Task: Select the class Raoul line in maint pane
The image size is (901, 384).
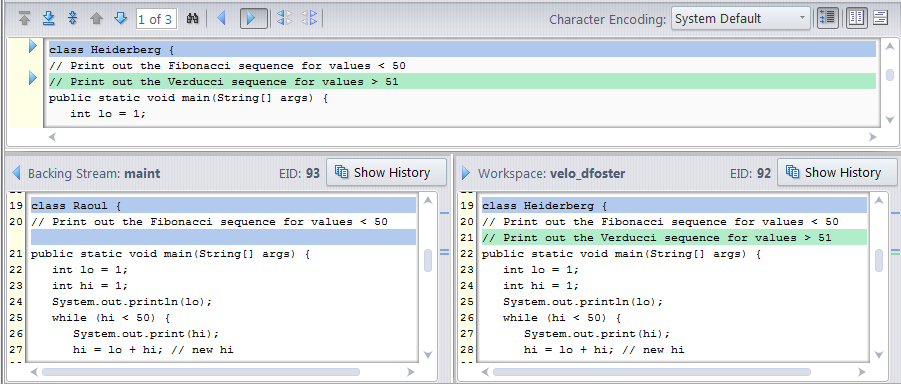Action: [x=223, y=205]
